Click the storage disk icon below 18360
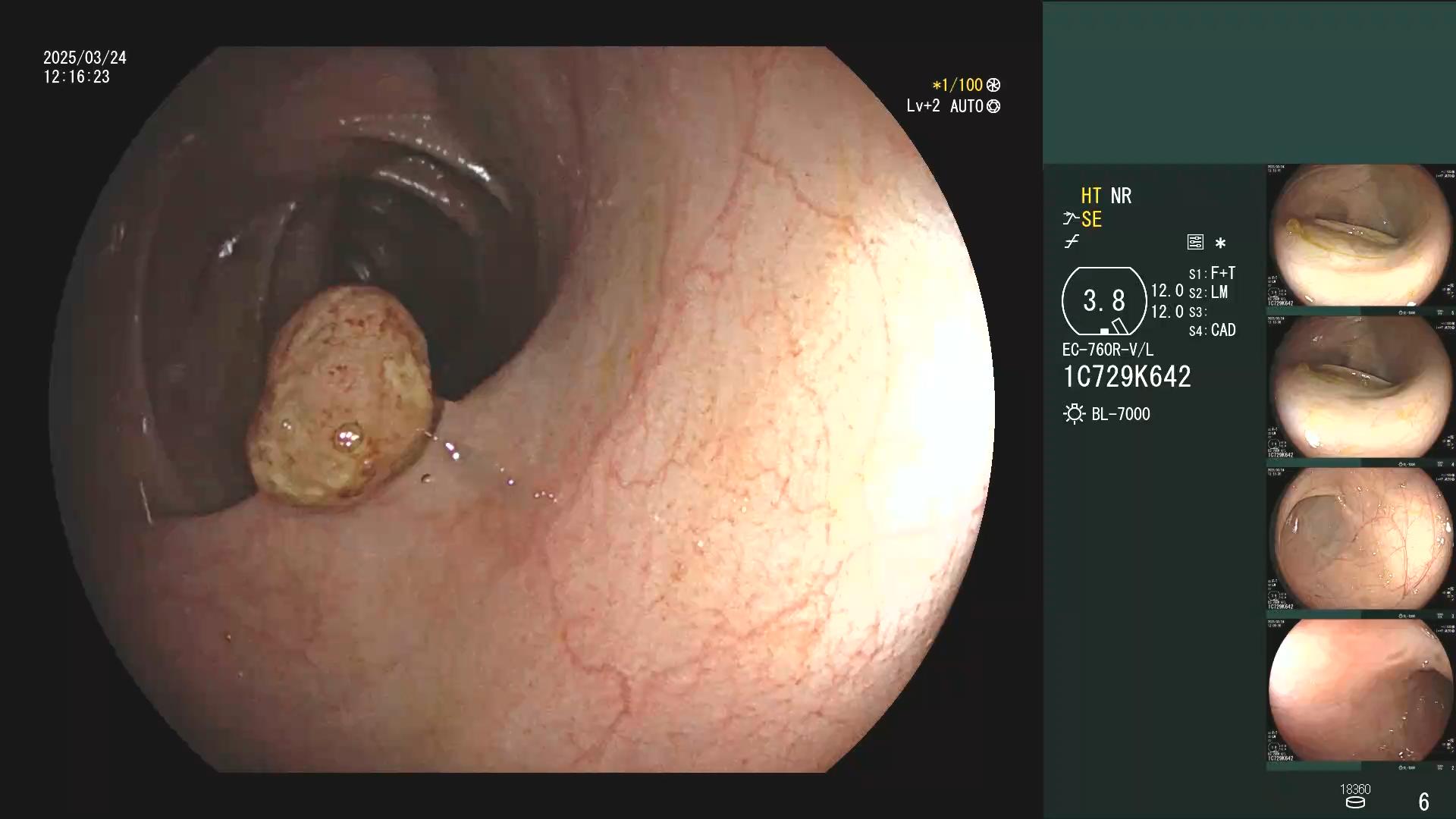Screen dimensions: 1456x819 click(1355, 803)
